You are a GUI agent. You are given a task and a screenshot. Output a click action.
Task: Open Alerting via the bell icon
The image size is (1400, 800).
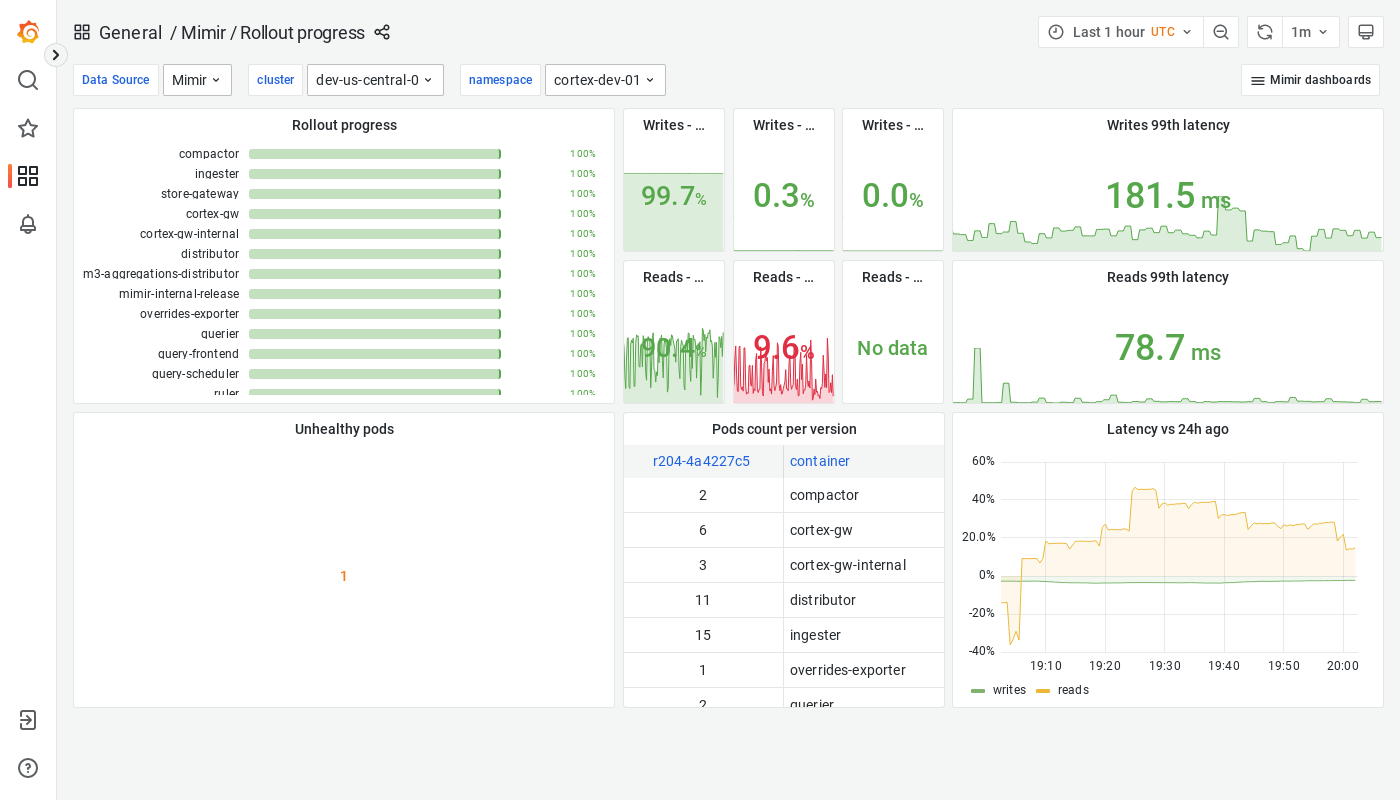point(28,224)
